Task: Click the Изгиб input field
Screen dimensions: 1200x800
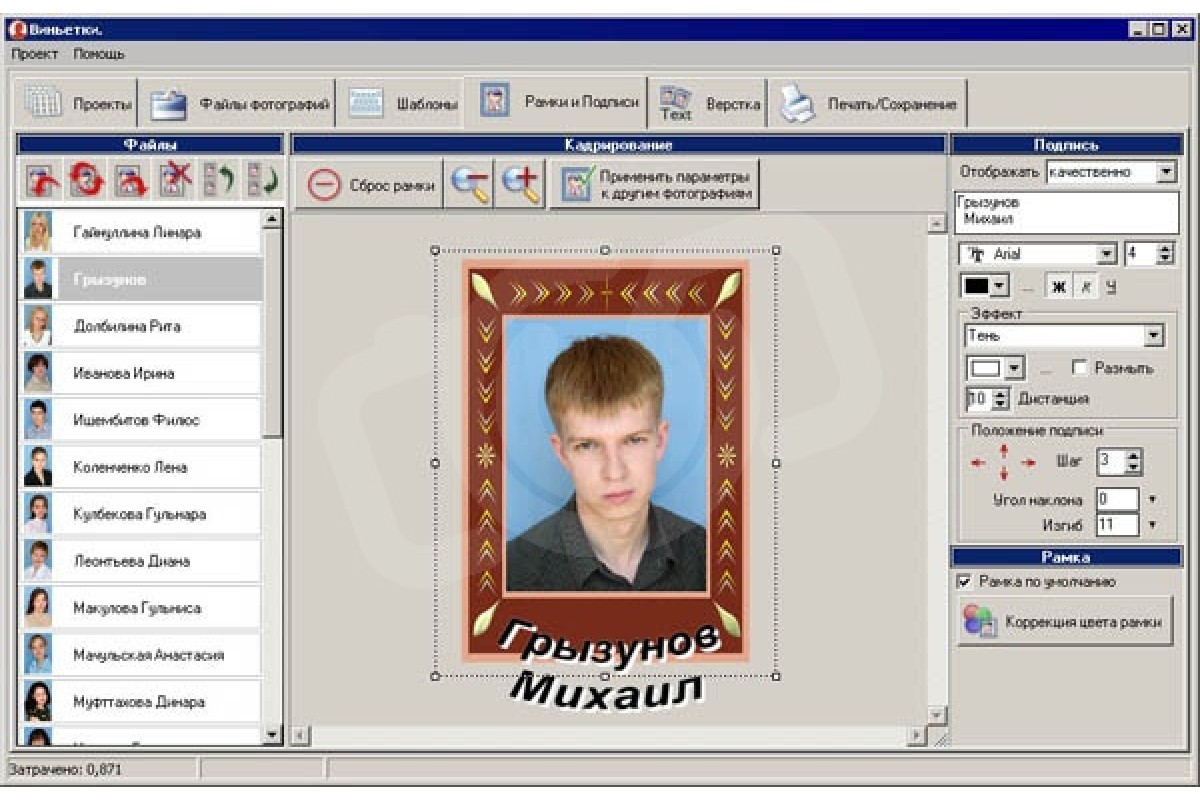Action: (x=1117, y=524)
